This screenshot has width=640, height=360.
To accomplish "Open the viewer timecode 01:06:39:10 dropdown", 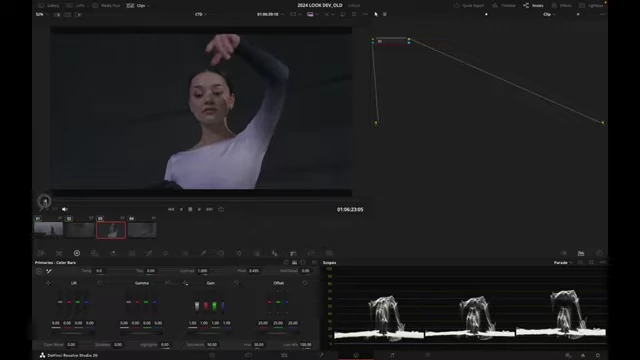I will click(x=270, y=14).
